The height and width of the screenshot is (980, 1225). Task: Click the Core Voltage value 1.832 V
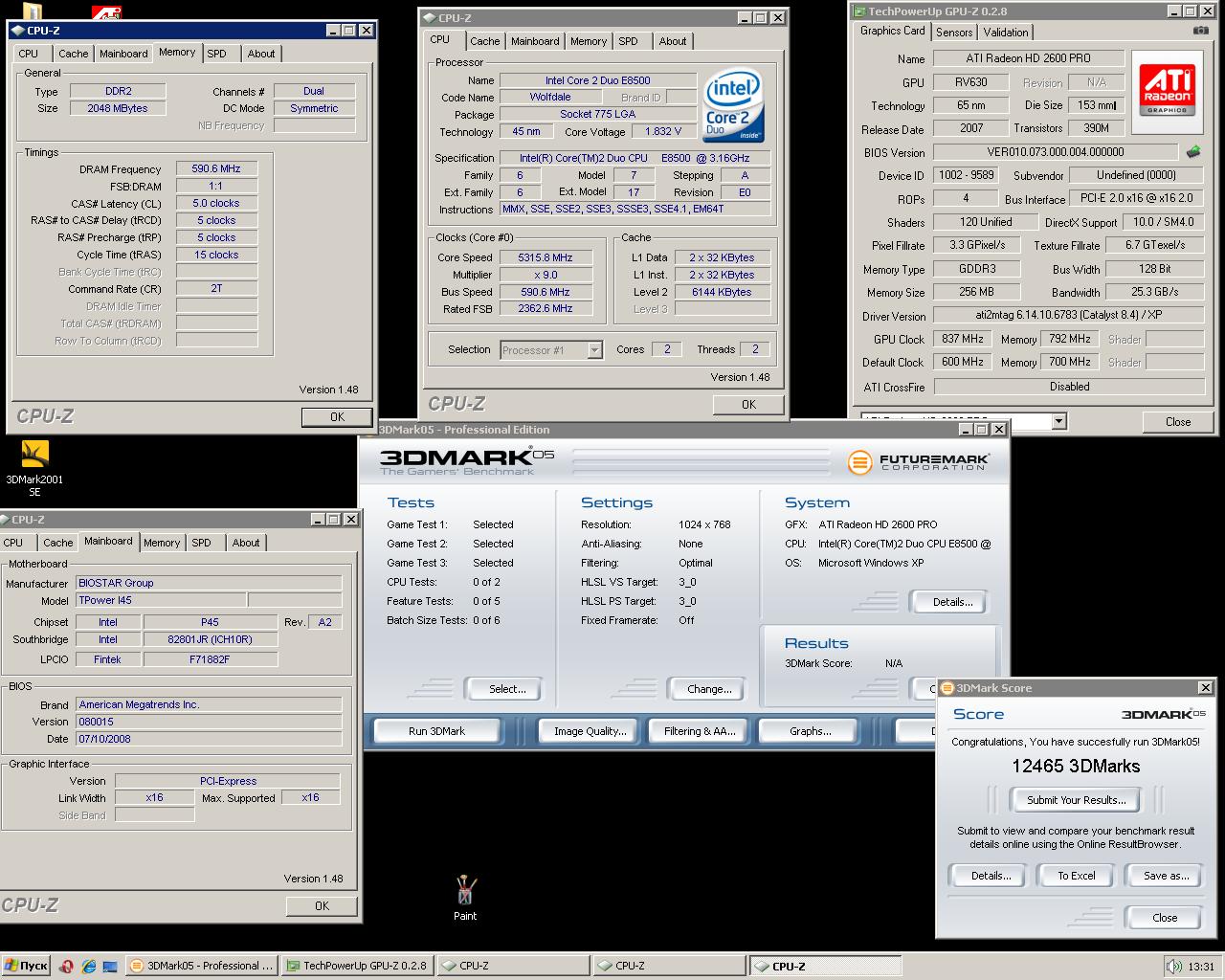(663, 132)
